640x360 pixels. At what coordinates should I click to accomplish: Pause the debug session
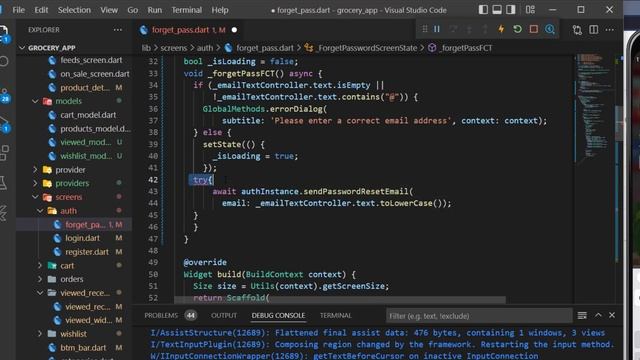(437, 29)
